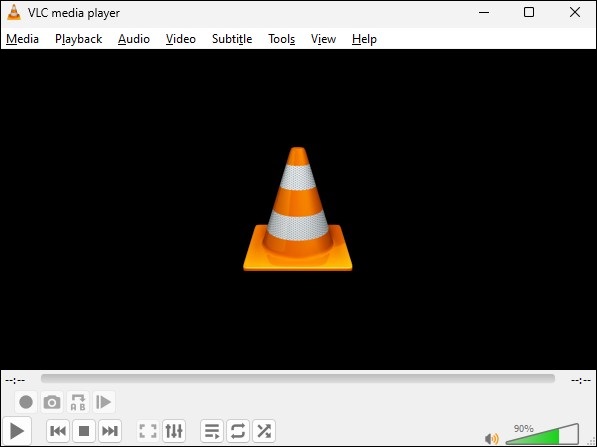The width and height of the screenshot is (597, 447).
Task: Click elapsed time label at left
Action: (x=15, y=380)
